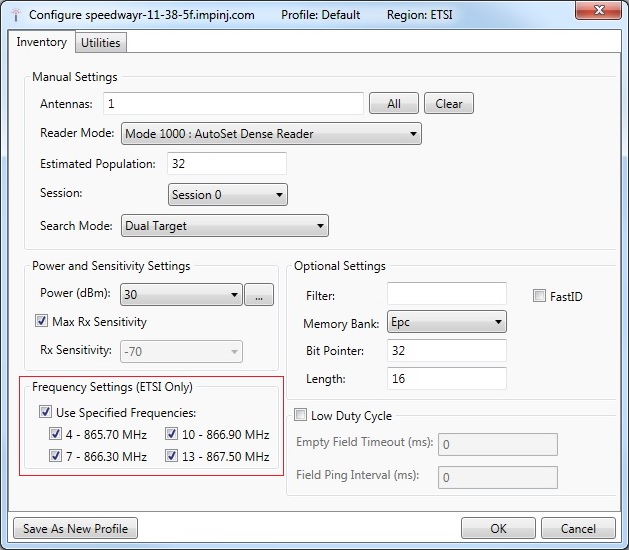Open the Memory Bank dropdown
The image size is (629, 550).
point(447,322)
